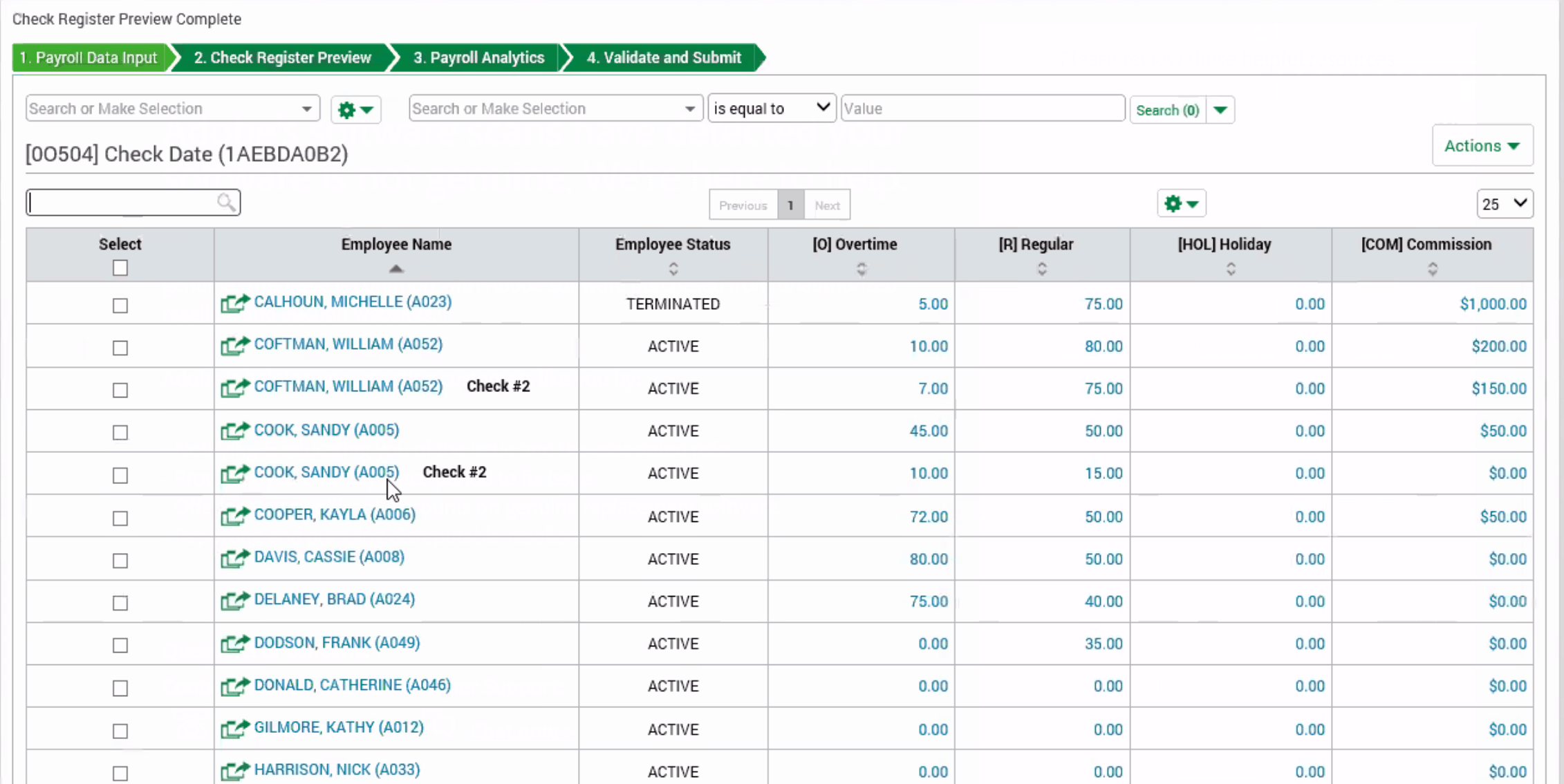Image resolution: width=1564 pixels, height=784 pixels.
Task: Select checkbox for first COOK, SANDY row
Action: tap(120, 433)
